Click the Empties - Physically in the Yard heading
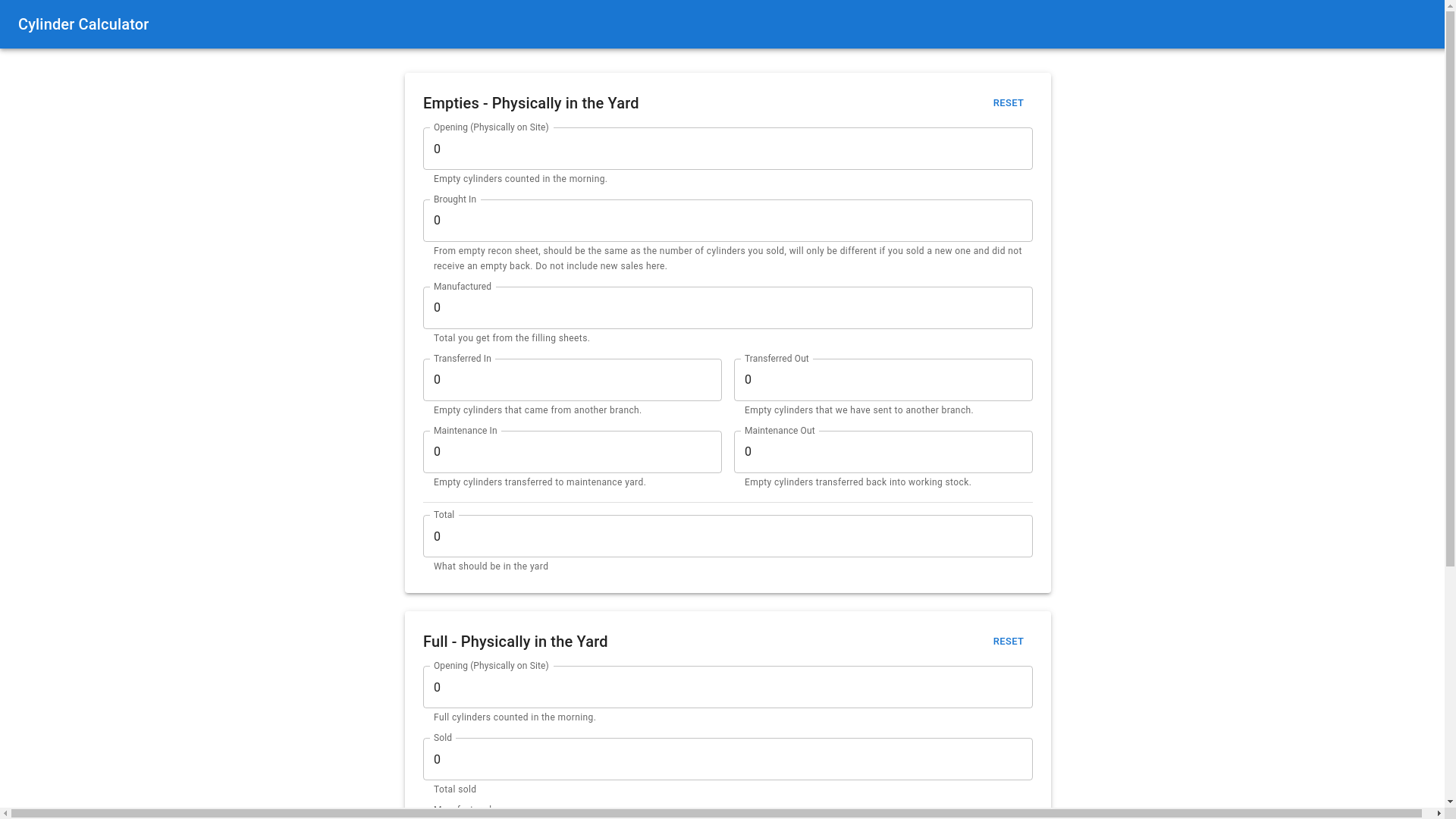This screenshot has height=819, width=1456. 530,103
